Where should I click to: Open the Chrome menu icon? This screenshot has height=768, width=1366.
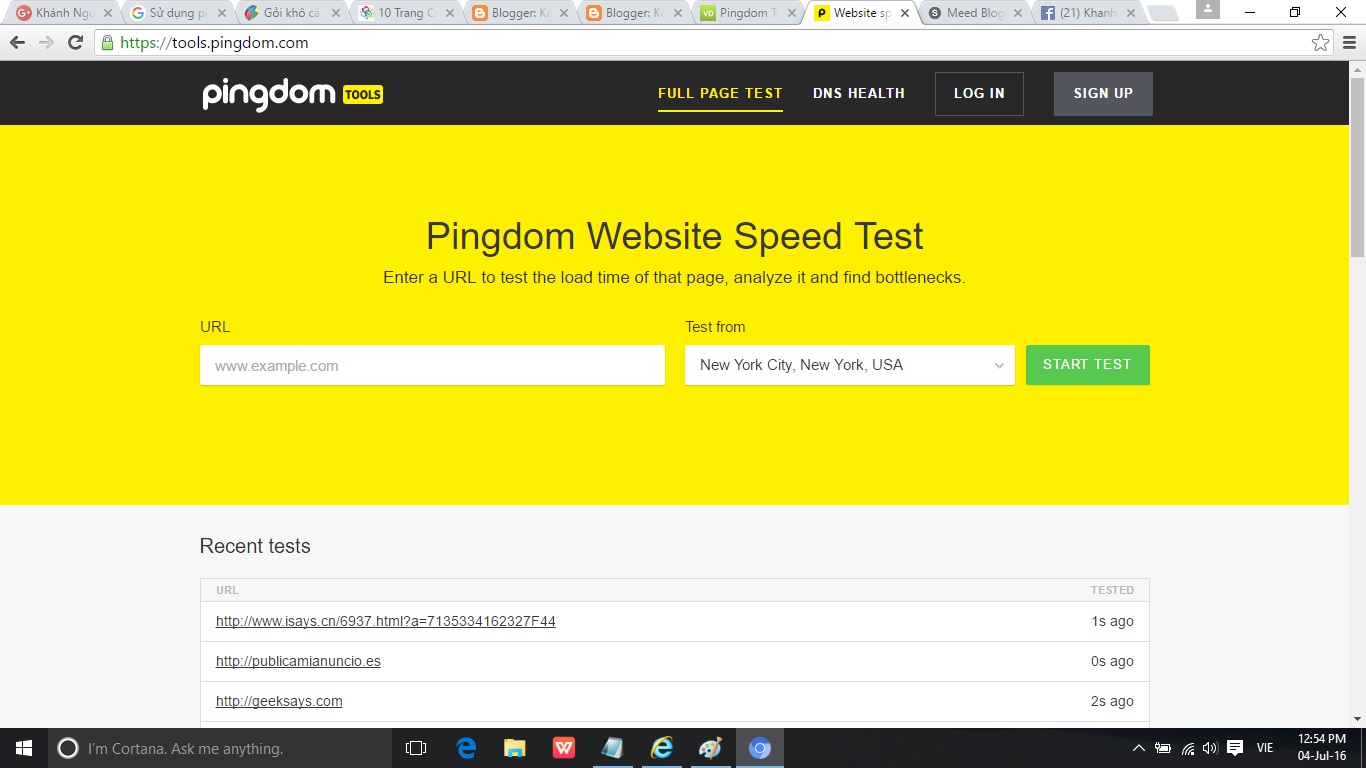pyautogui.click(x=1349, y=43)
